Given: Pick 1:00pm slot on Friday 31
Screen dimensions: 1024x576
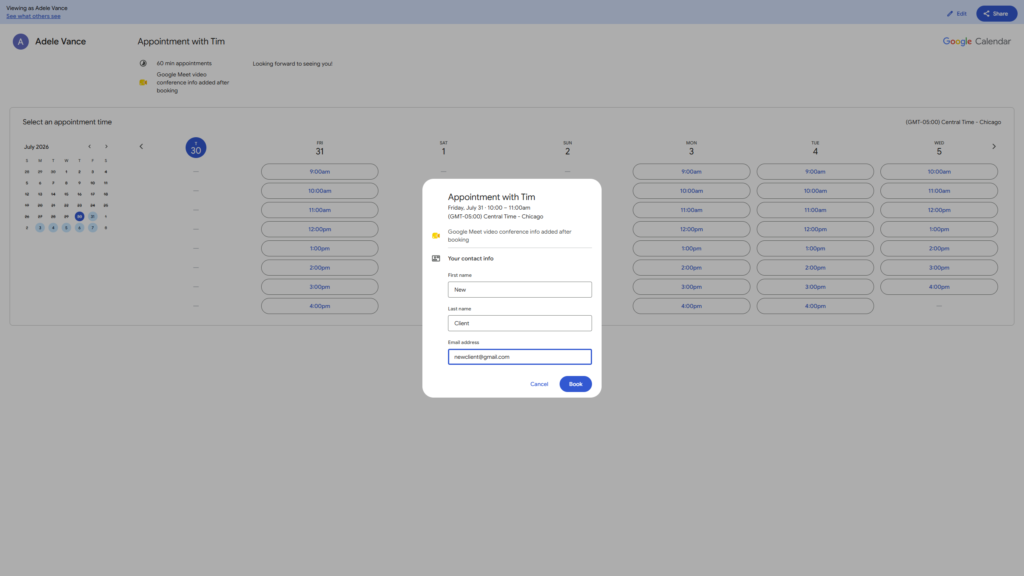Looking at the screenshot, I should [x=319, y=248].
